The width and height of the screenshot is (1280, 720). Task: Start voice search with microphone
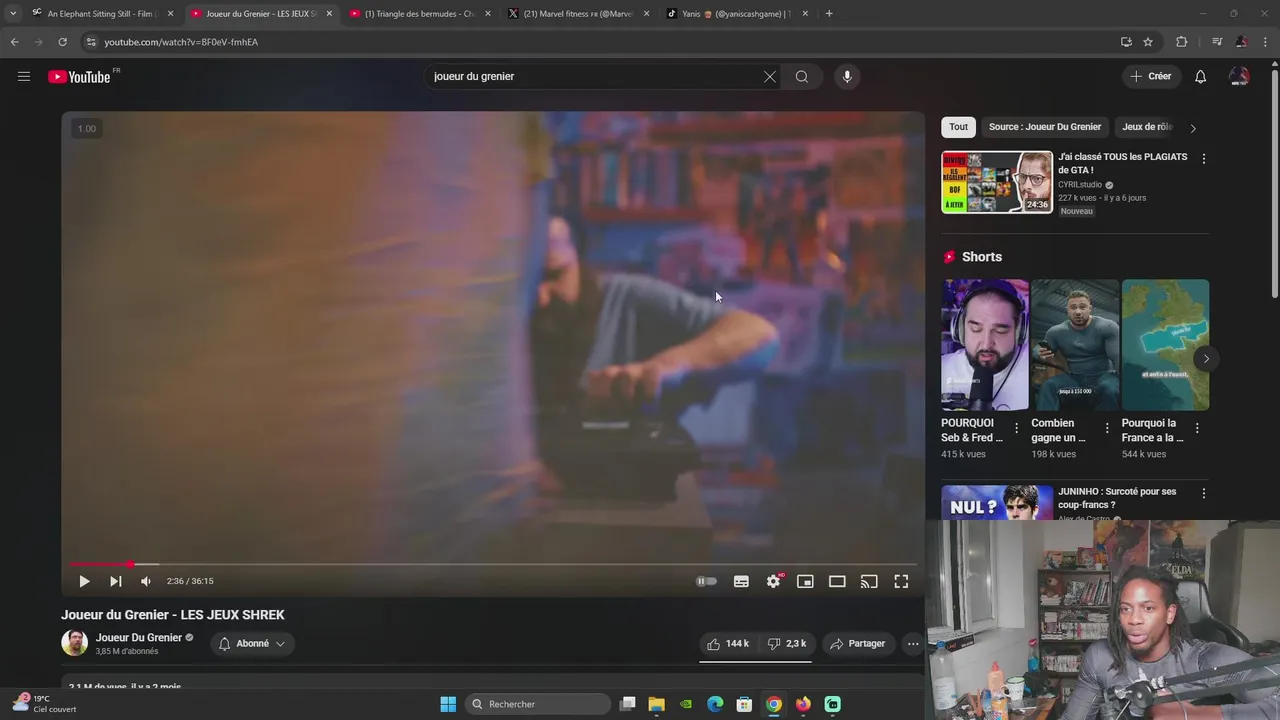(847, 77)
